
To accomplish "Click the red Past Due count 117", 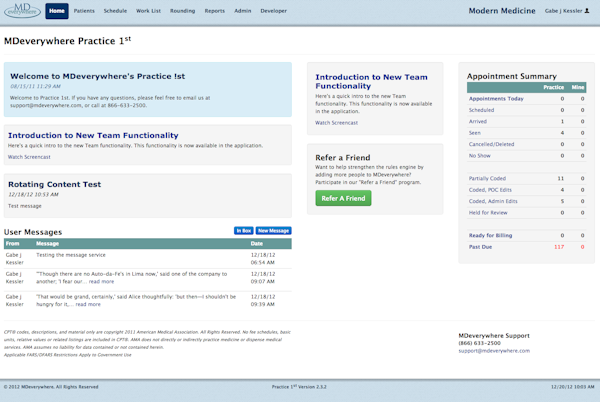I will click(x=559, y=247).
